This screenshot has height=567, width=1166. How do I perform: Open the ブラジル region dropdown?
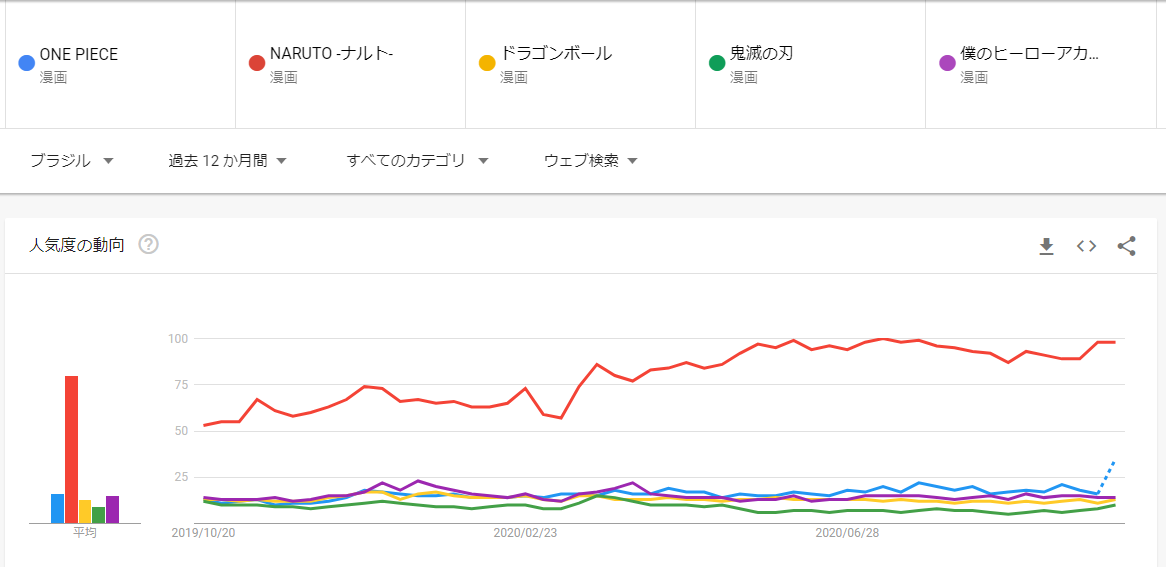72,161
